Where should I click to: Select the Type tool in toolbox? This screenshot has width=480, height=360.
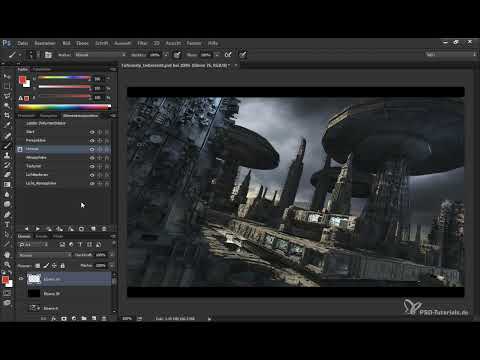tap(7, 224)
